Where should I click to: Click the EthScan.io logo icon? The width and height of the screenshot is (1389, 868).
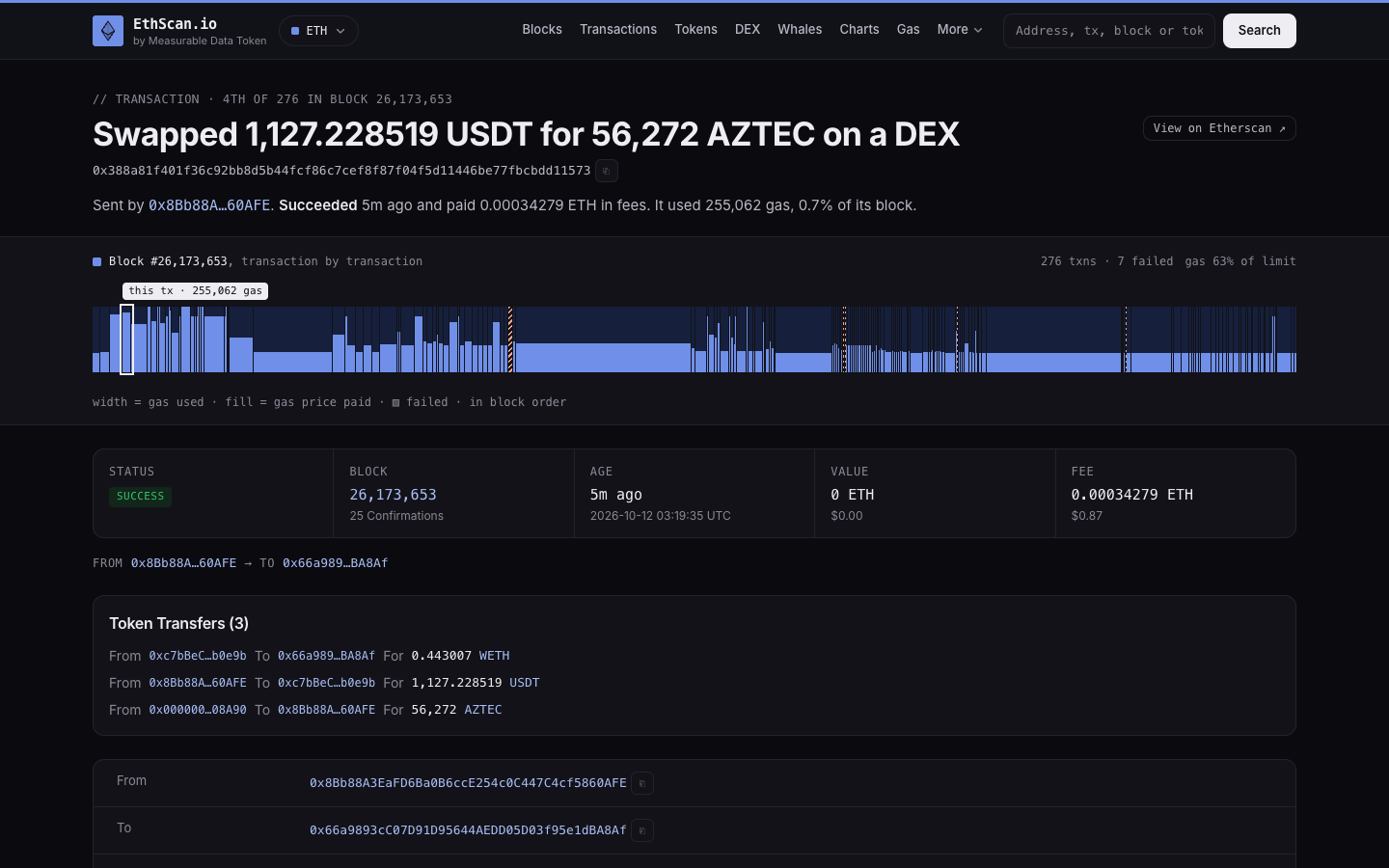[108, 31]
